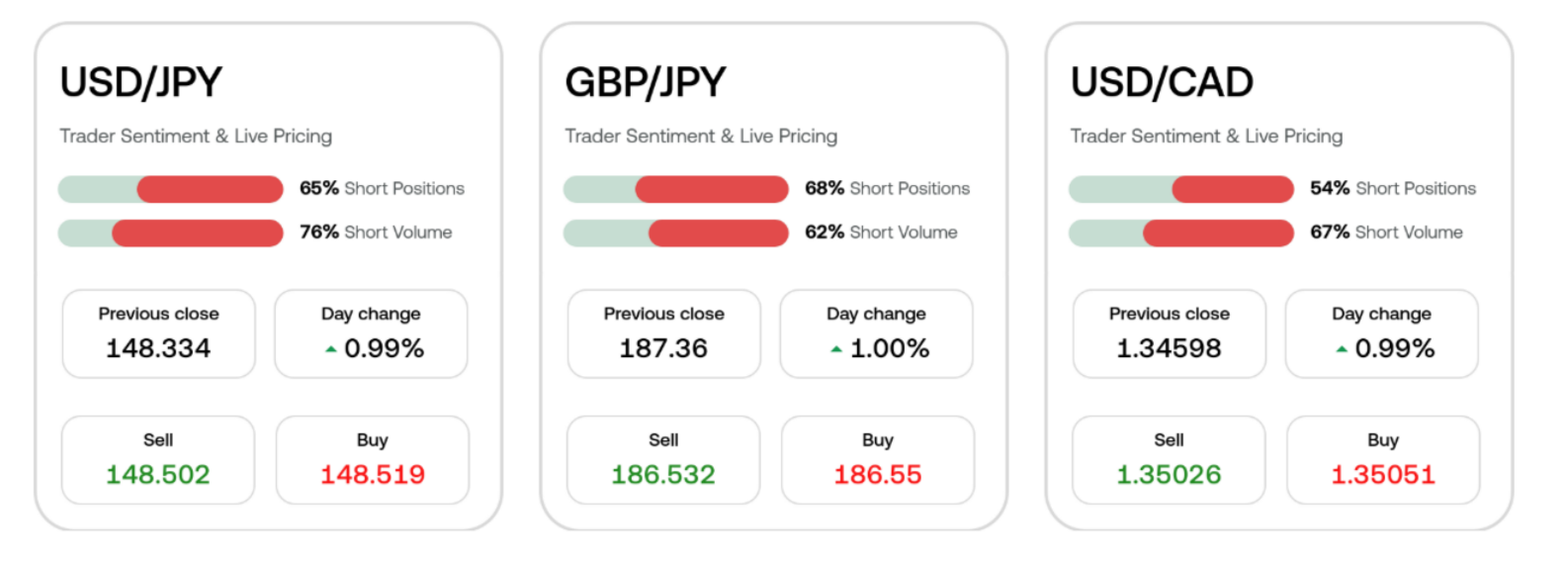Viewport: 1568px width, 562px height.
Task: Click the USD/JPY green day change arrow
Action: (331, 349)
